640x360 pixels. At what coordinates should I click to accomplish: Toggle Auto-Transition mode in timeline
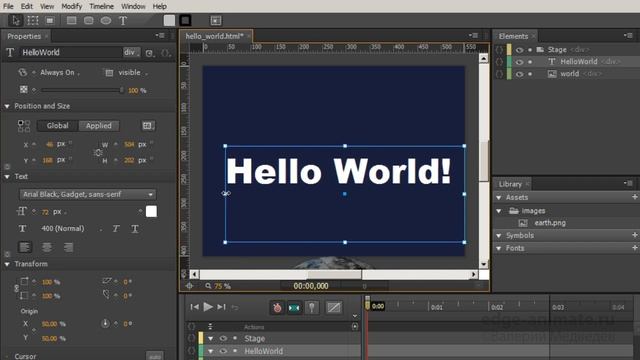tap(294, 307)
